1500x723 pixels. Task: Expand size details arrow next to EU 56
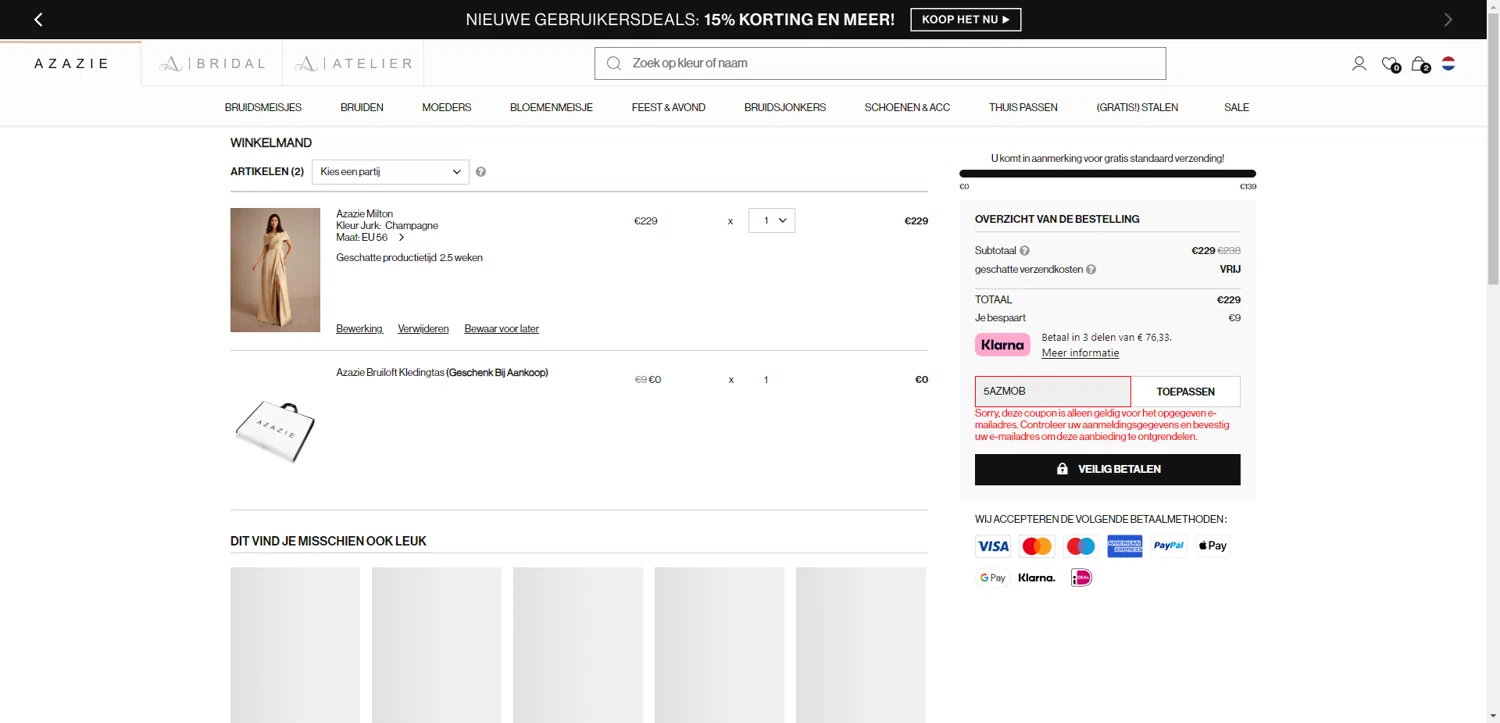click(x=401, y=238)
